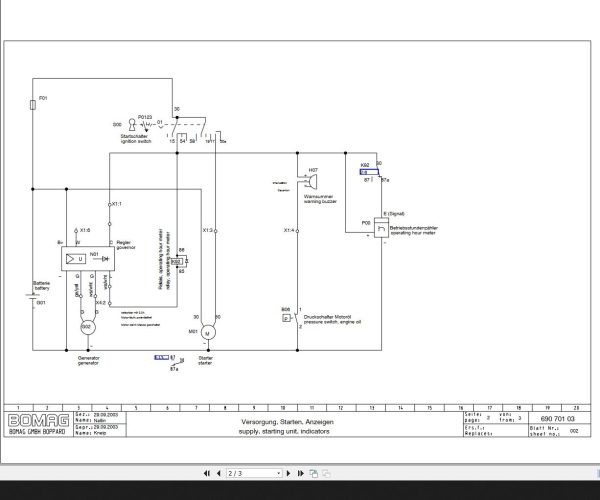
Task: Click the X1:1 connector label
Action: pyautogui.click(x=117, y=204)
